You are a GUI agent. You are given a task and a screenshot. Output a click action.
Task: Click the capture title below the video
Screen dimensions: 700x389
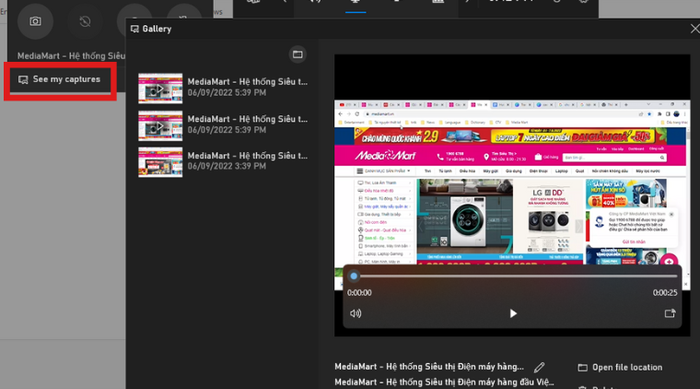click(x=429, y=367)
